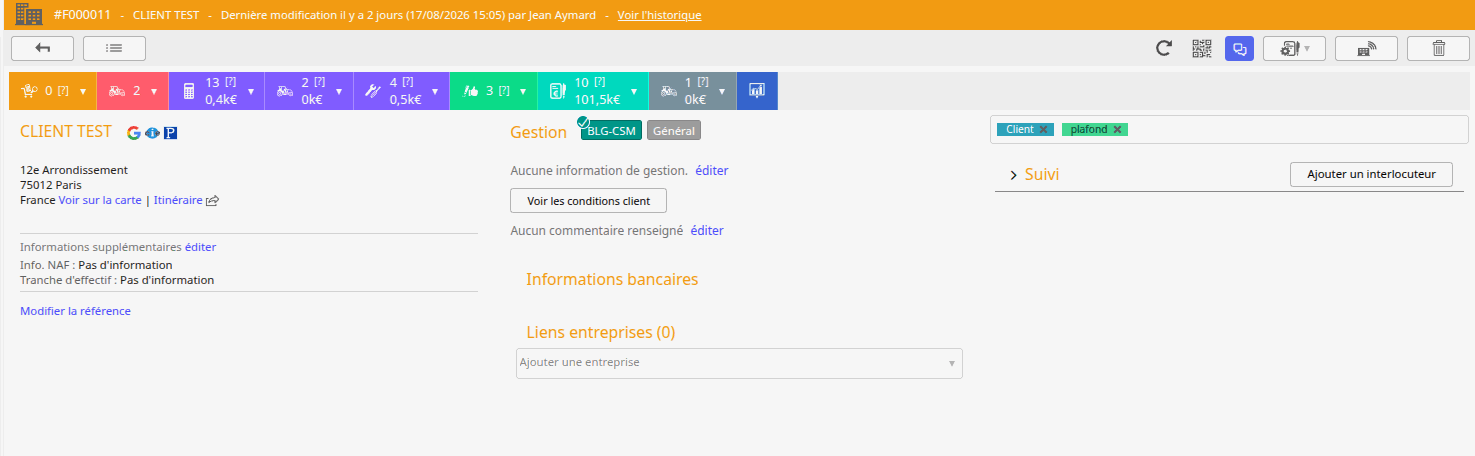Expand the orange 0 tab dropdown arrow

coord(83,91)
